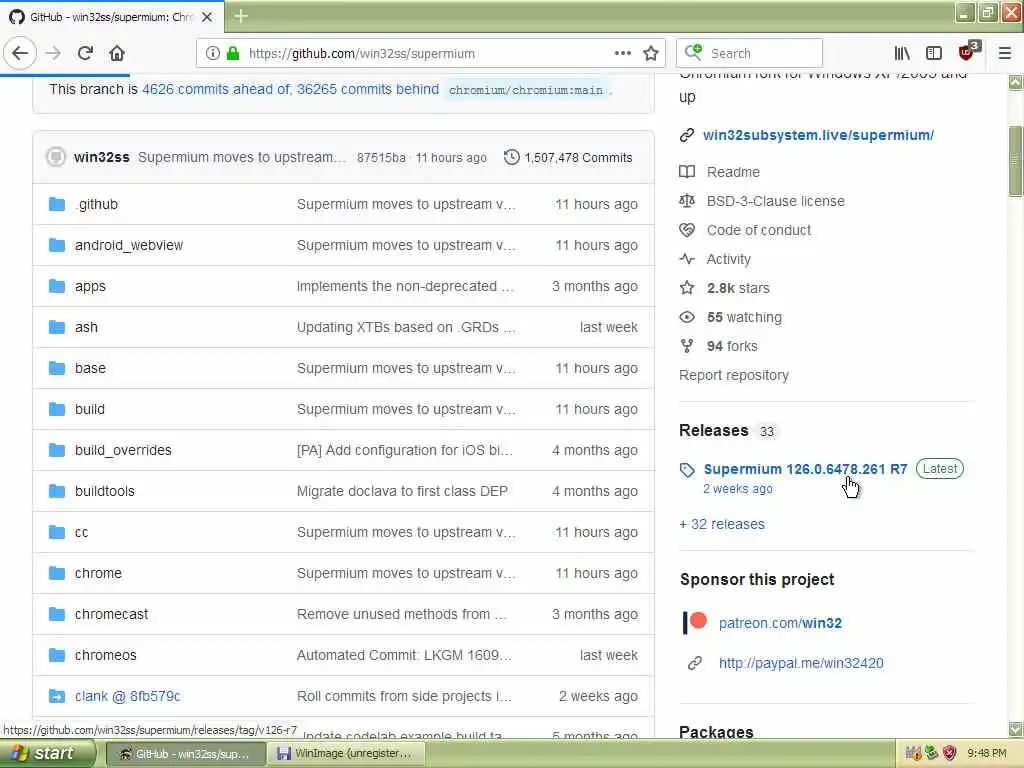Click the license scale icon
This screenshot has height=768, width=1024.
[687, 201]
